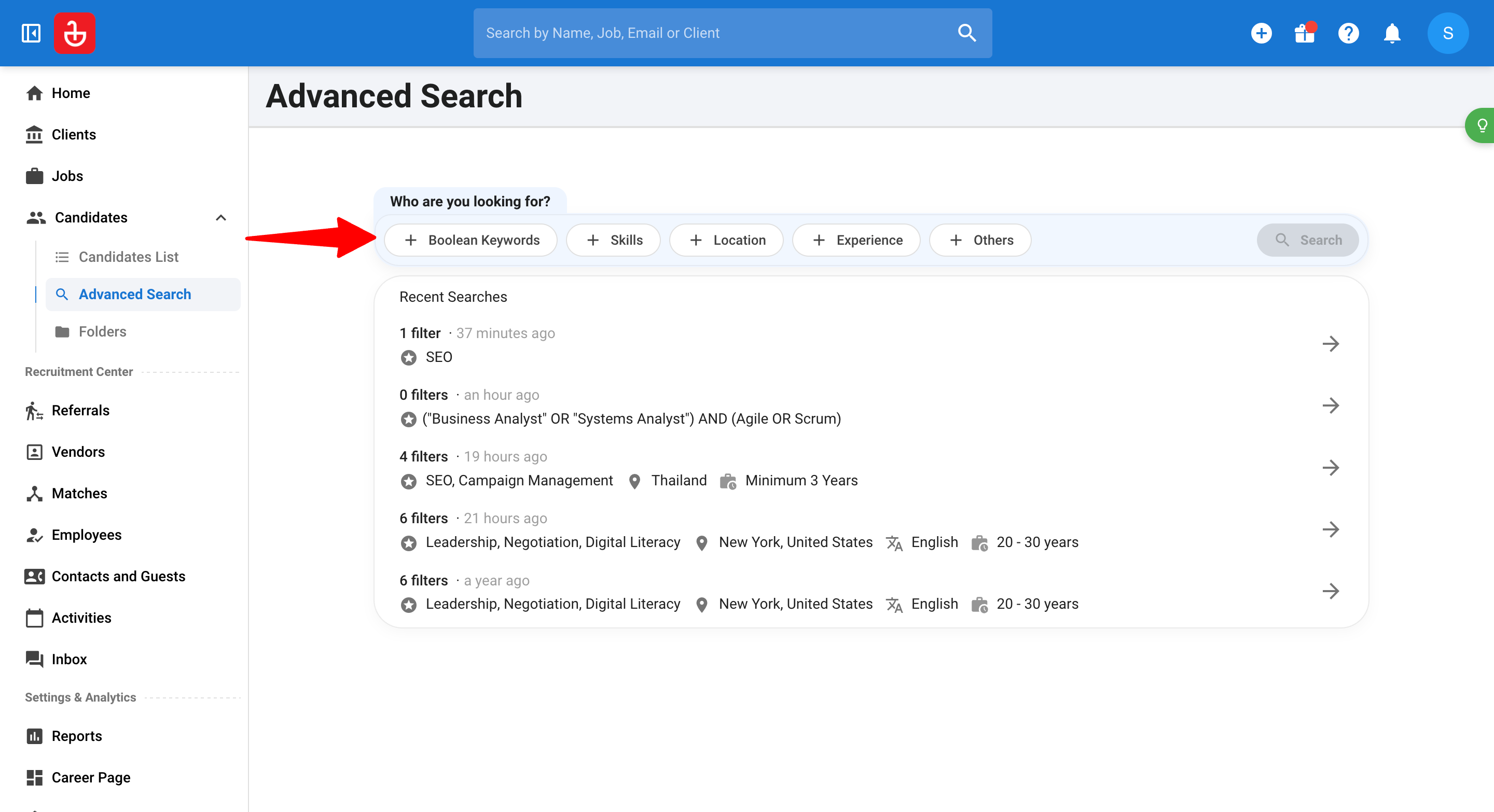Open the notifications bell
Screen dimensions: 1494x812
(x=1392, y=33)
